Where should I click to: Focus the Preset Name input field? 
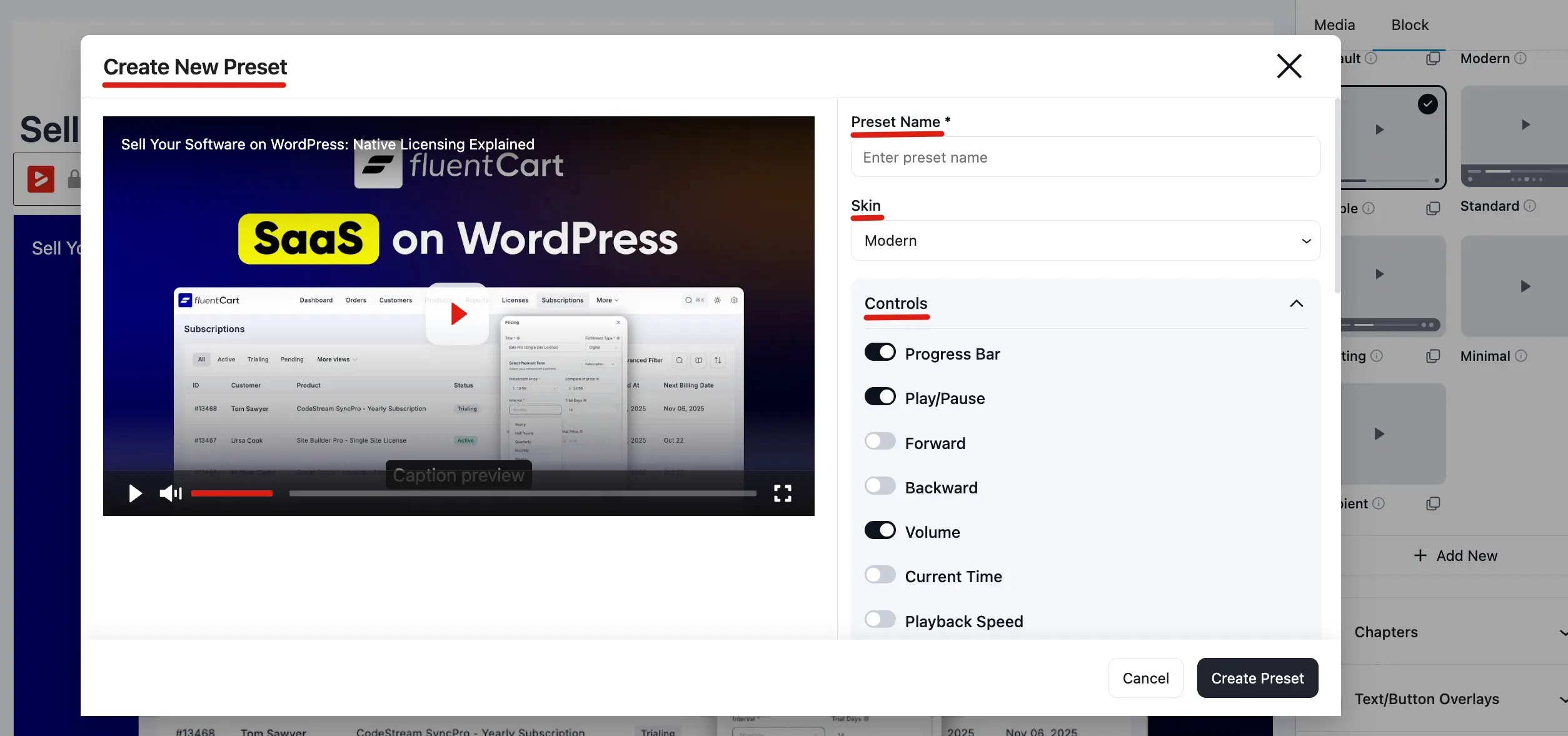(x=1085, y=157)
